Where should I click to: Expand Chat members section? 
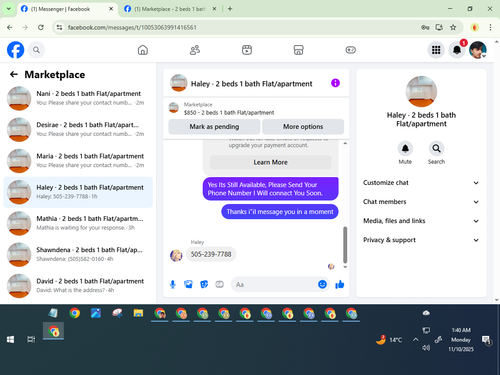421,202
